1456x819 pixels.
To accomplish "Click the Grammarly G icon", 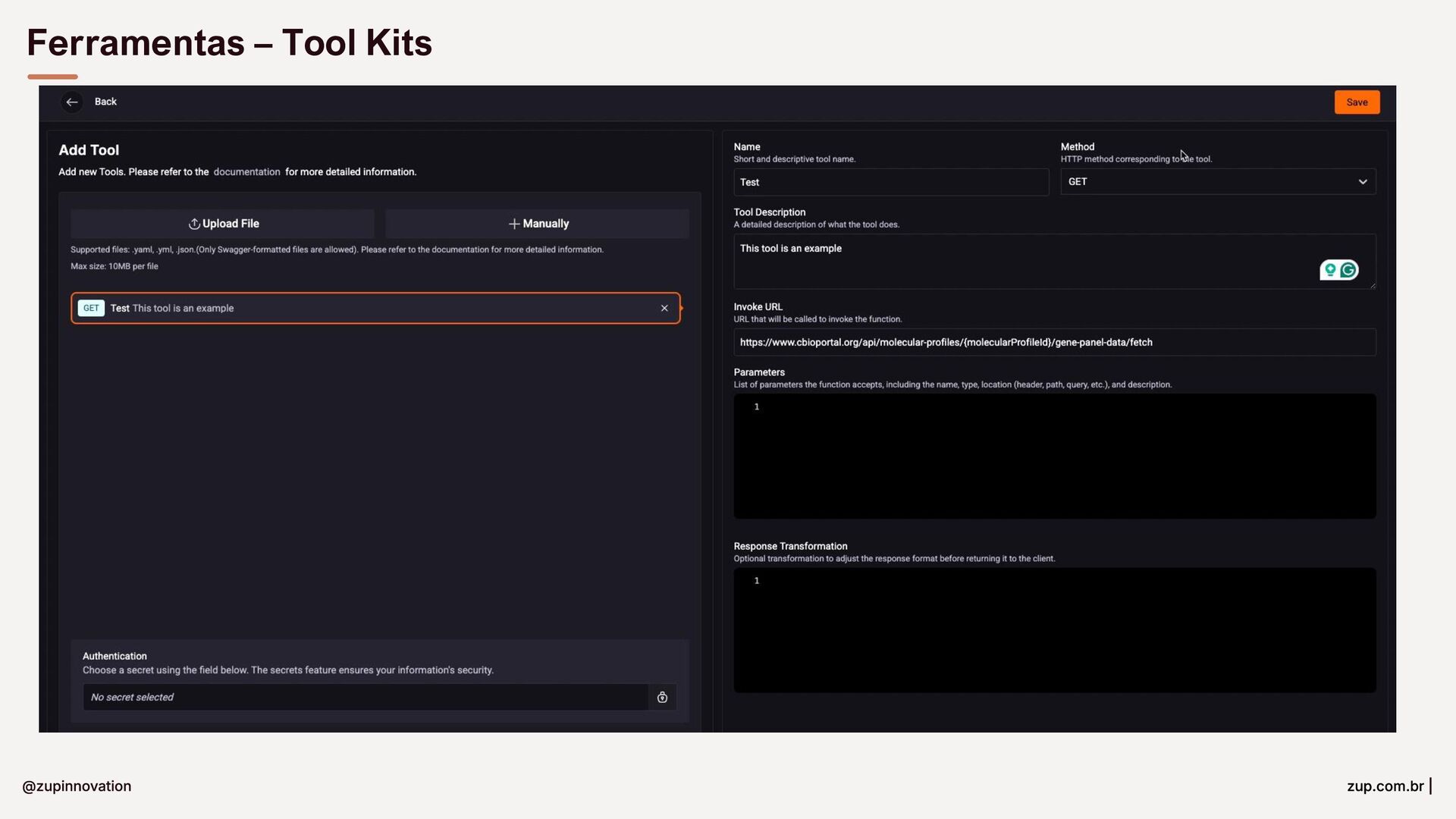I will point(1348,271).
